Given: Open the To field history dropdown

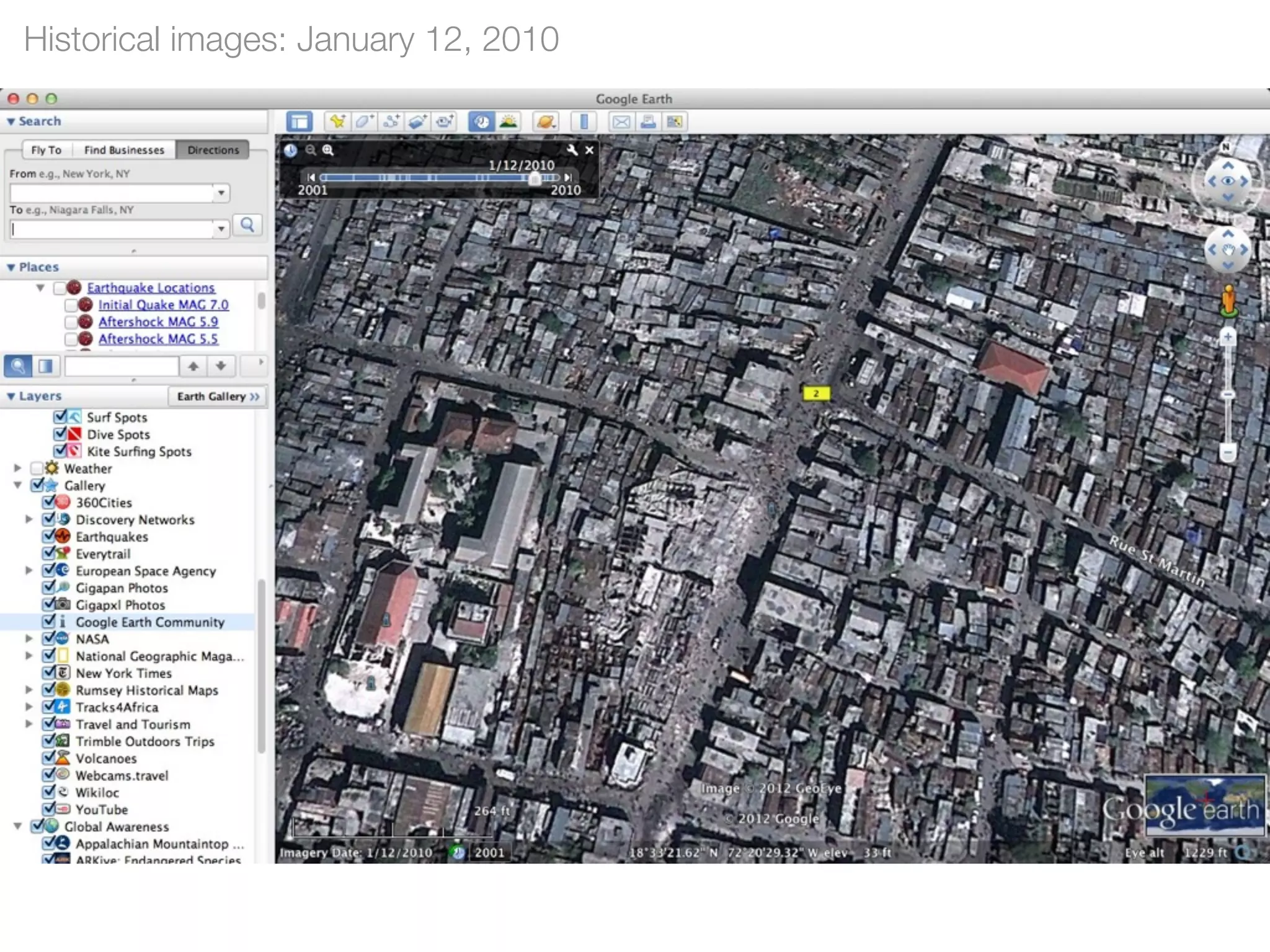Looking at the screenshot, I should point(221,229).
